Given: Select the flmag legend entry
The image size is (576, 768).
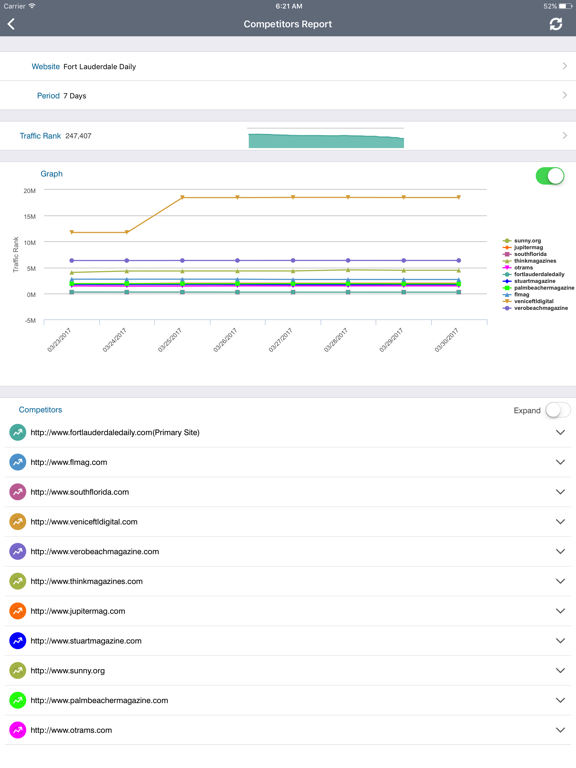Looking at the screenshot, I should pos(516,294).
